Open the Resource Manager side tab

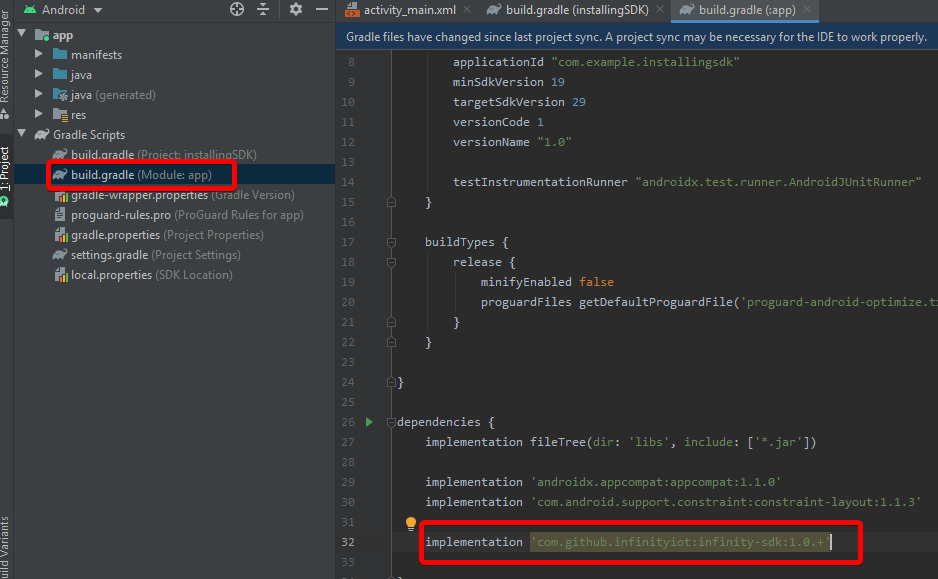click(5, 55)
